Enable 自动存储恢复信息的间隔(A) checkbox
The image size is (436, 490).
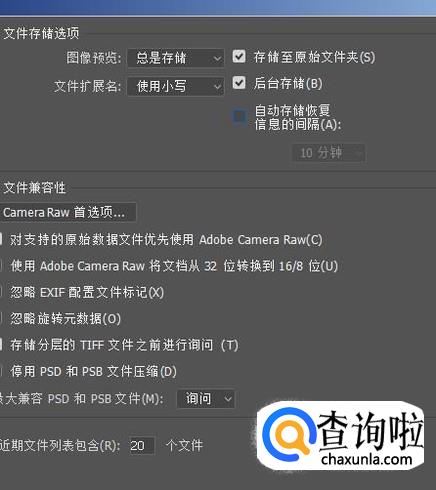(x=240, y=117)
